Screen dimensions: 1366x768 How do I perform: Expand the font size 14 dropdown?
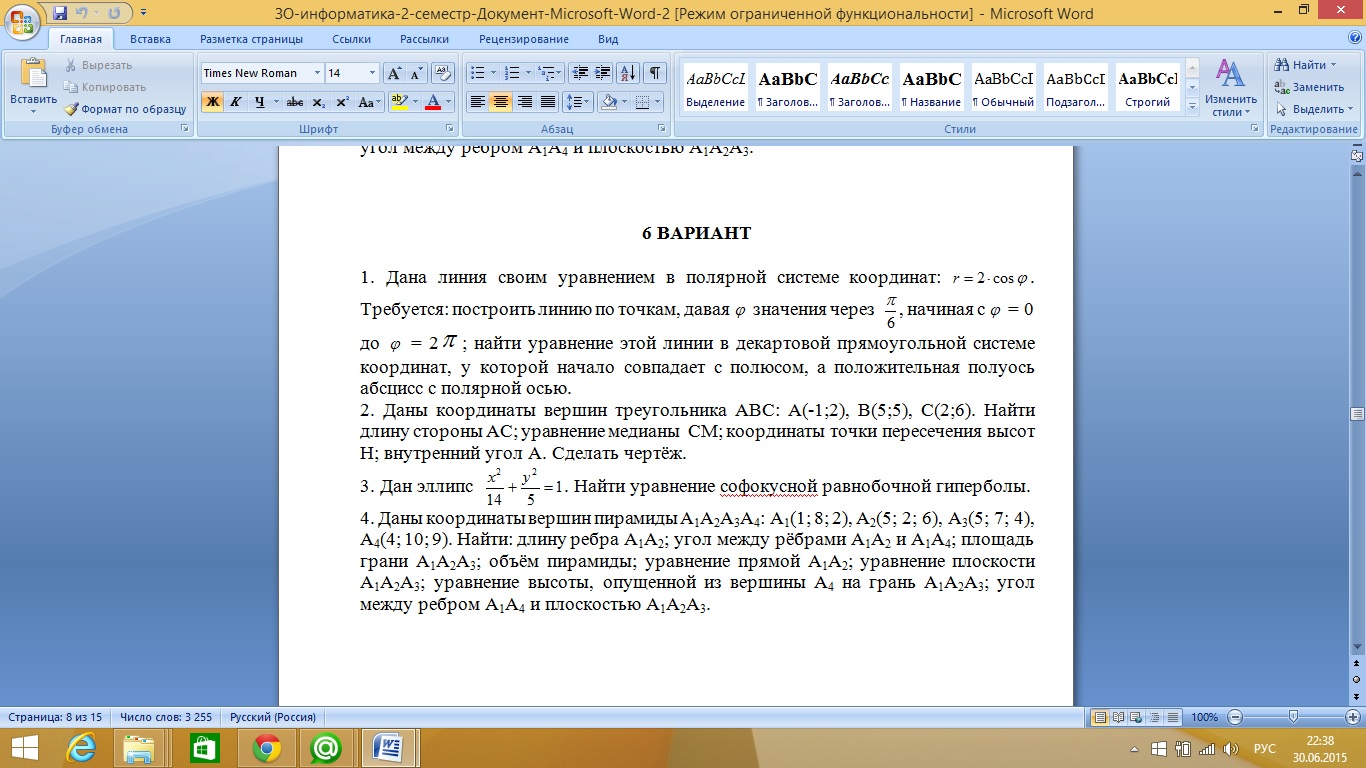[x=372, y=73]
